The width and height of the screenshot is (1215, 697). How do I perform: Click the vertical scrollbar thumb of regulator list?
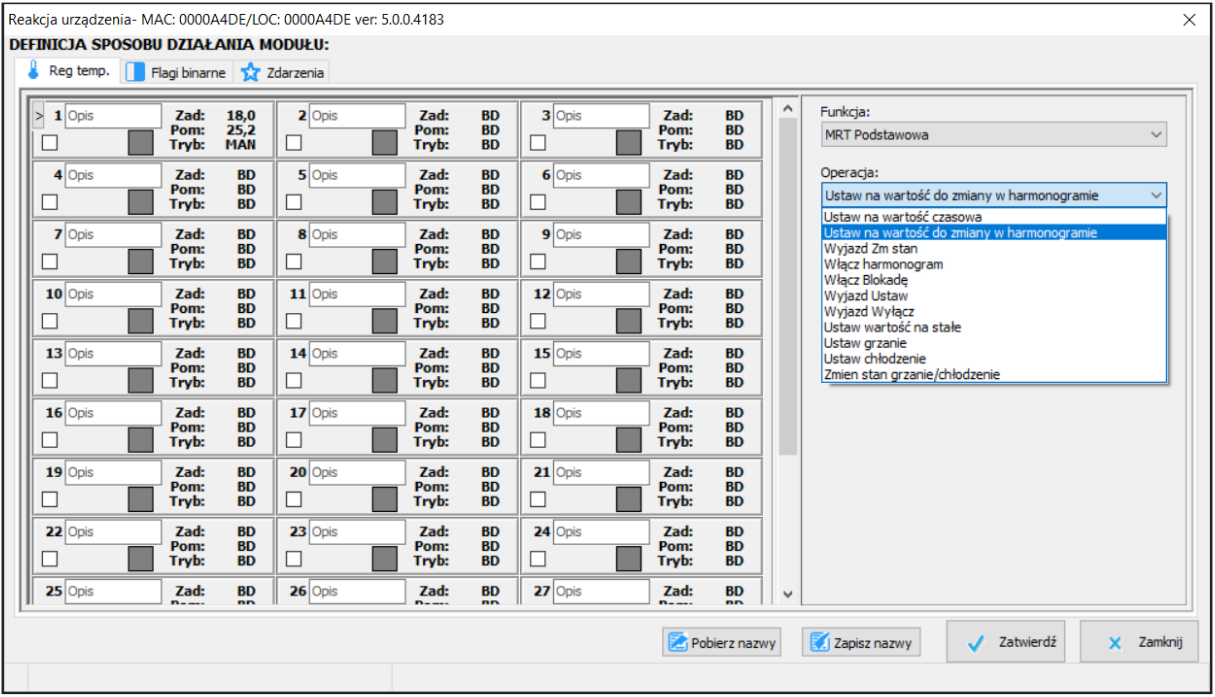(x=787, y=286)
